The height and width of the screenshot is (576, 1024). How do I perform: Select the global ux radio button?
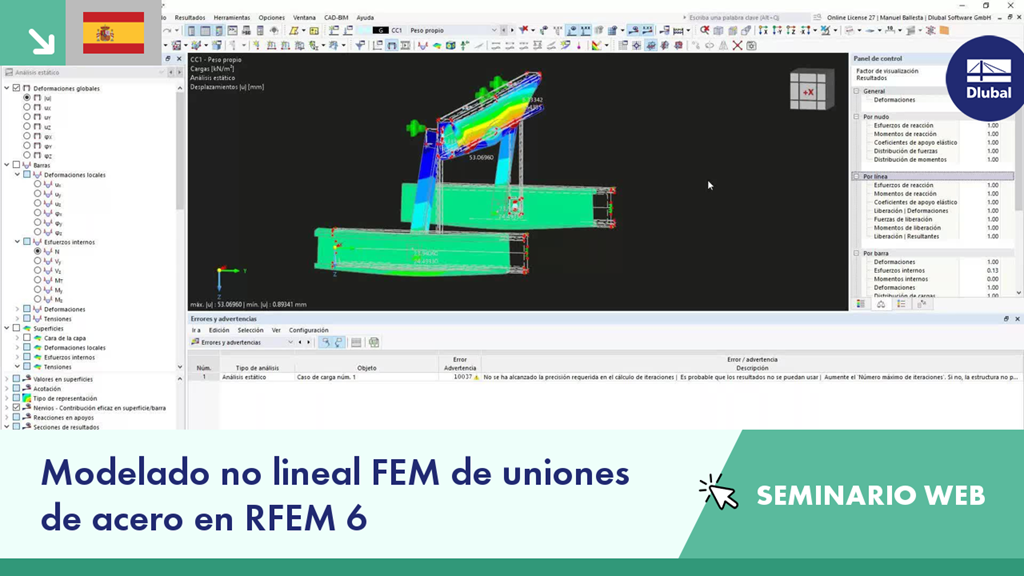27,108
